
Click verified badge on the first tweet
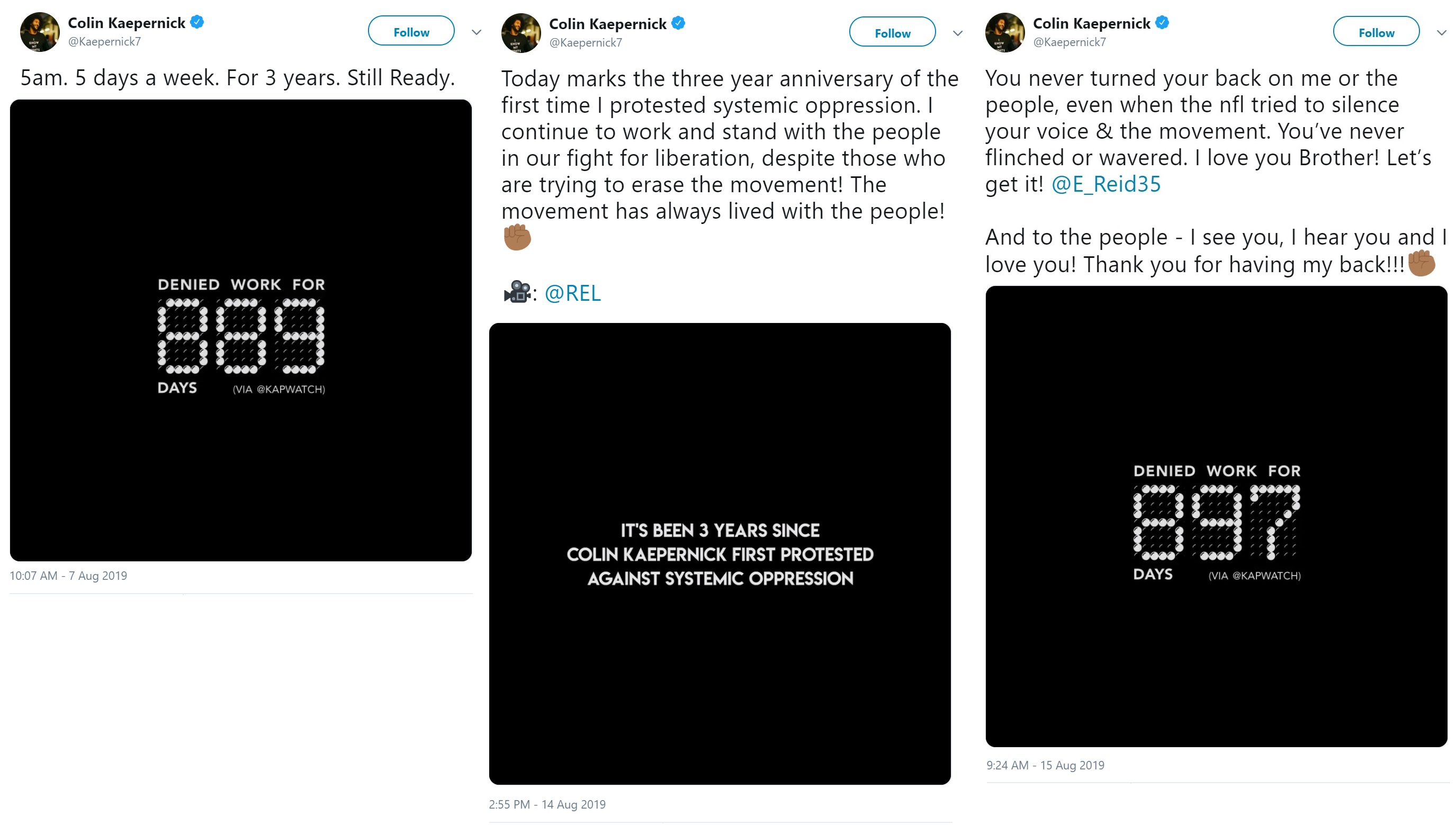pyautogui.click(x=197, y=22)
